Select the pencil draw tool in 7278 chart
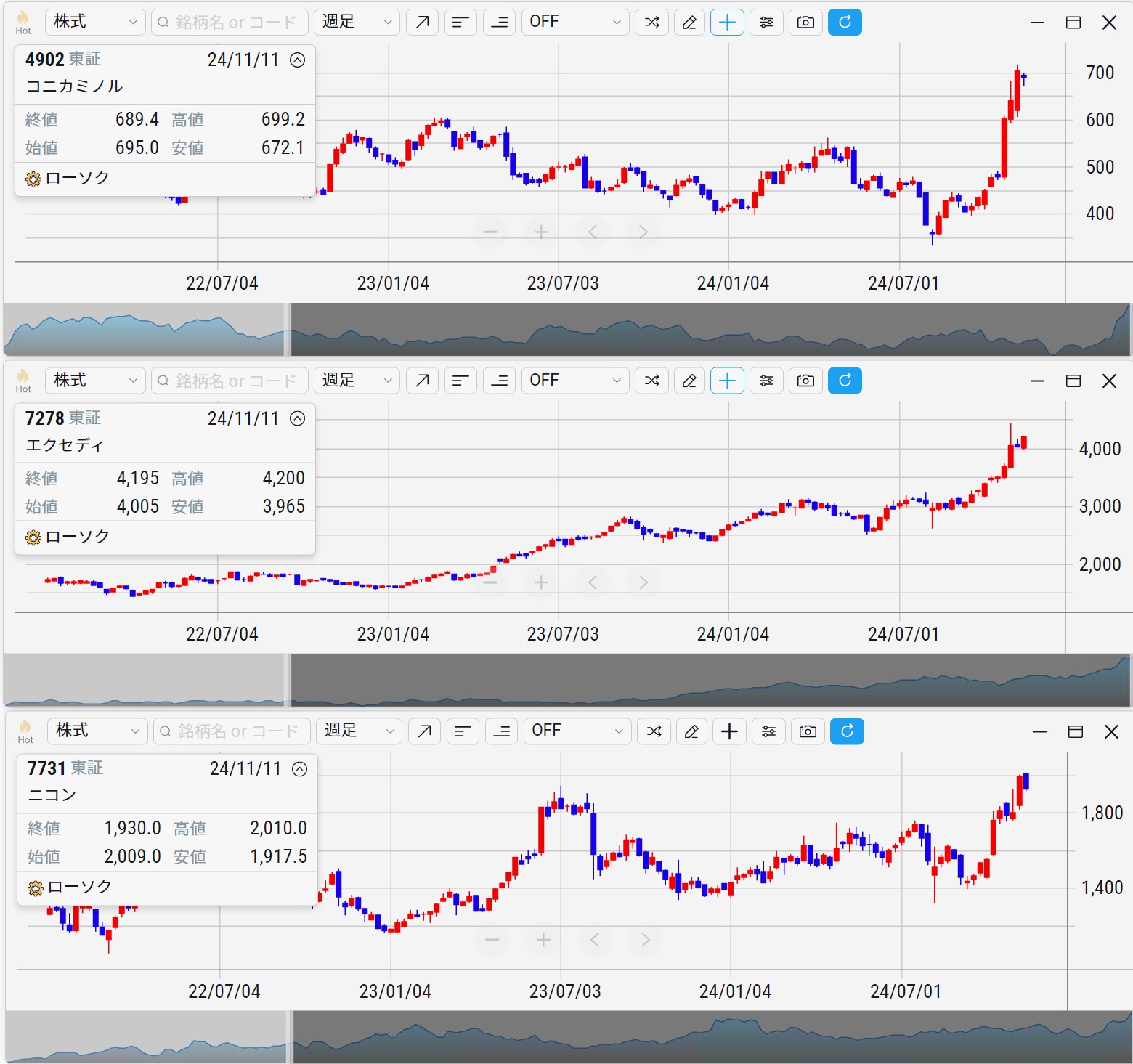This screenshot has height=1064, width=1133. (x=690, y=380)
